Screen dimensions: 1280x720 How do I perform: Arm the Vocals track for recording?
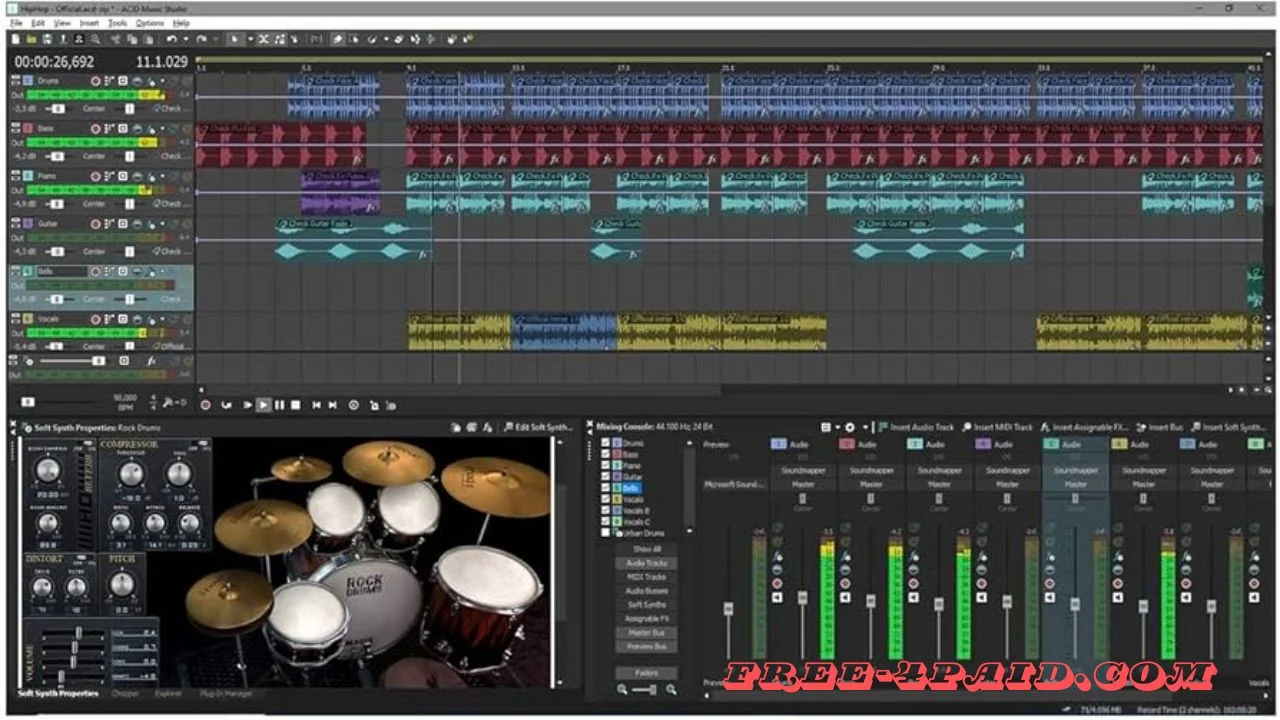[95, 319]
